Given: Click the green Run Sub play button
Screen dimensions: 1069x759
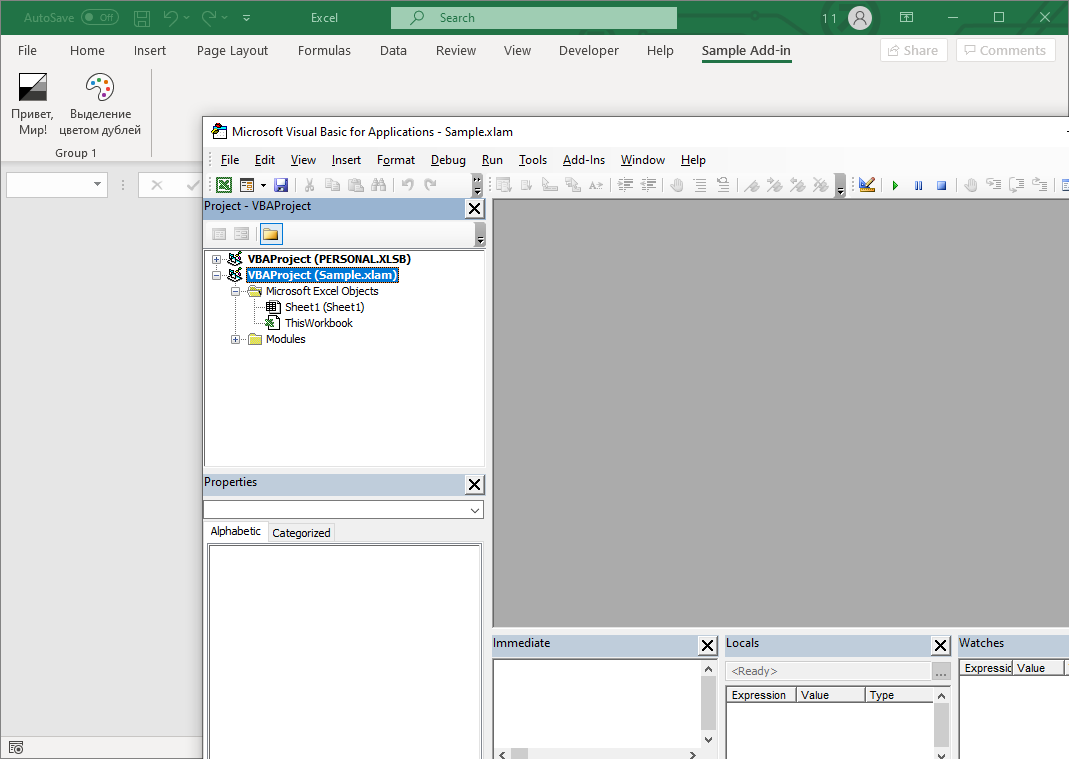Looking at the screenshot, I should tap(895, 185).
